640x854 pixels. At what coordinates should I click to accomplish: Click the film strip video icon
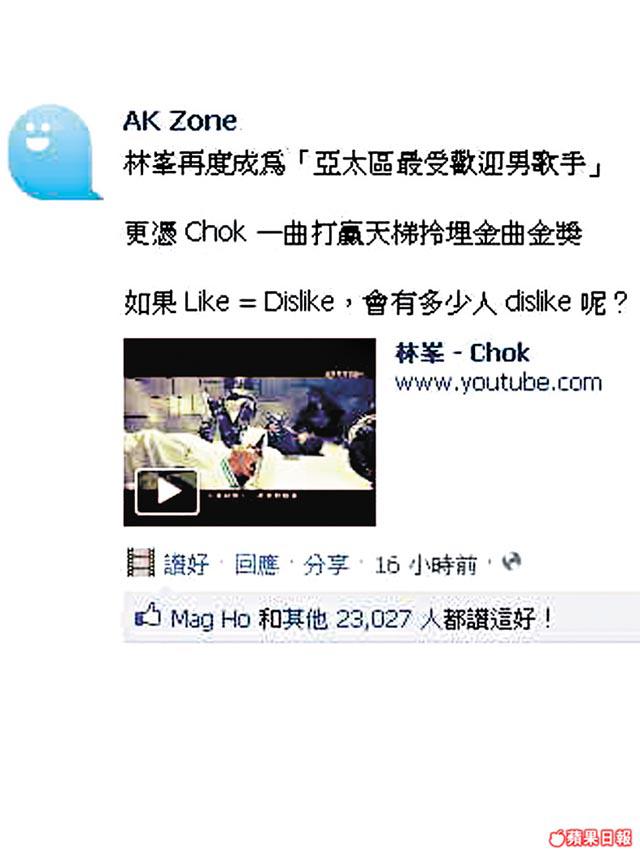(141, 563)
